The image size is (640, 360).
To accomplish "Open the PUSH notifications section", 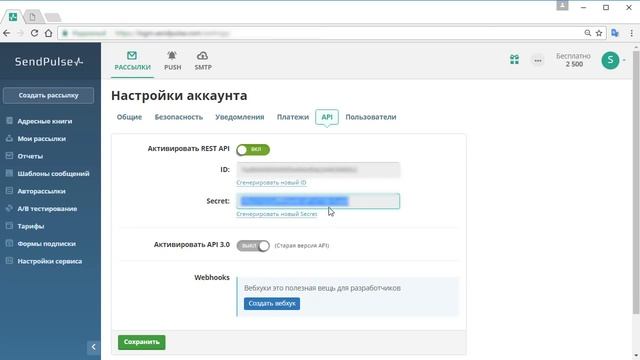I will 172,61.
